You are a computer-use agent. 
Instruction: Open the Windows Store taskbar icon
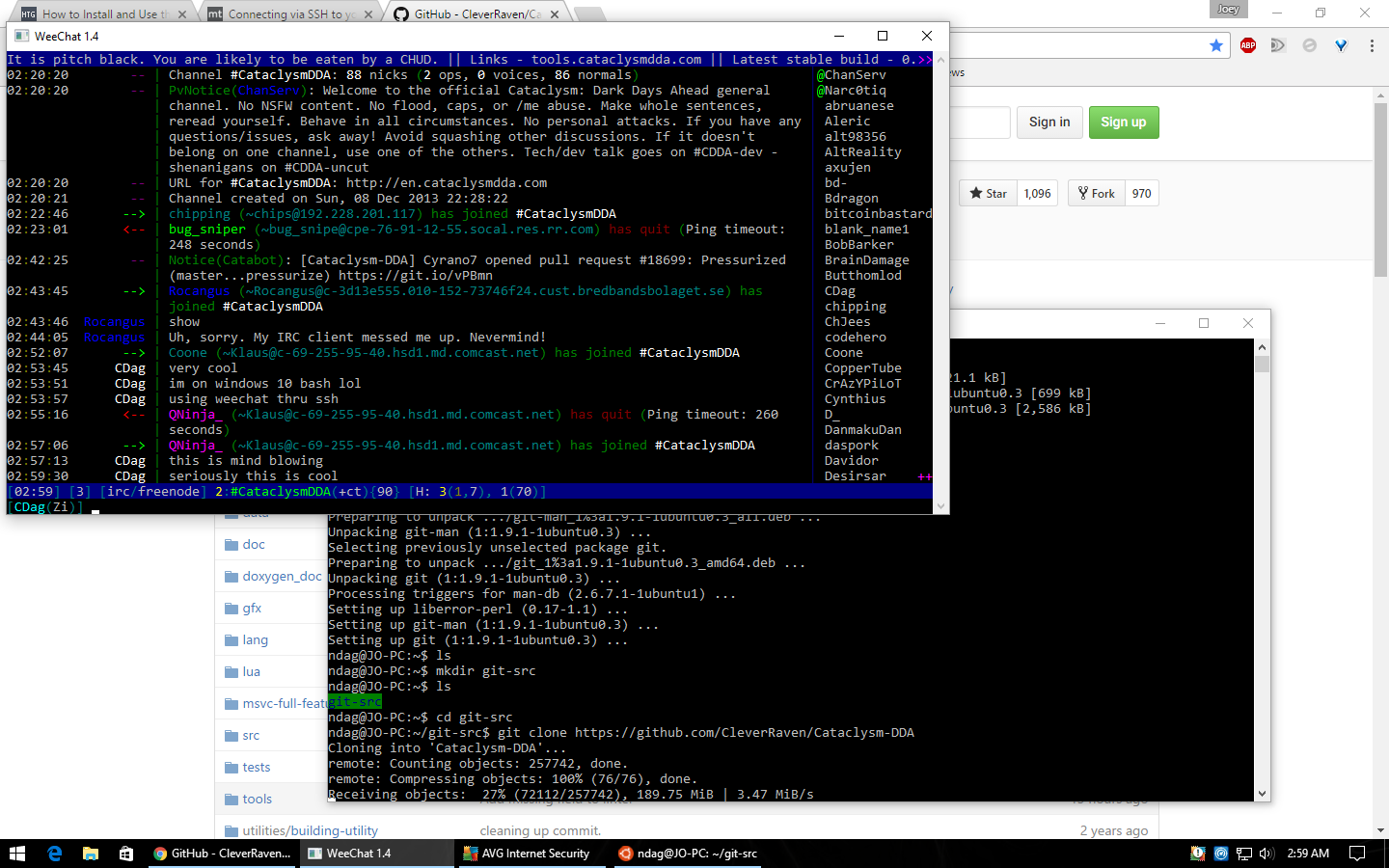coord(125,854)
